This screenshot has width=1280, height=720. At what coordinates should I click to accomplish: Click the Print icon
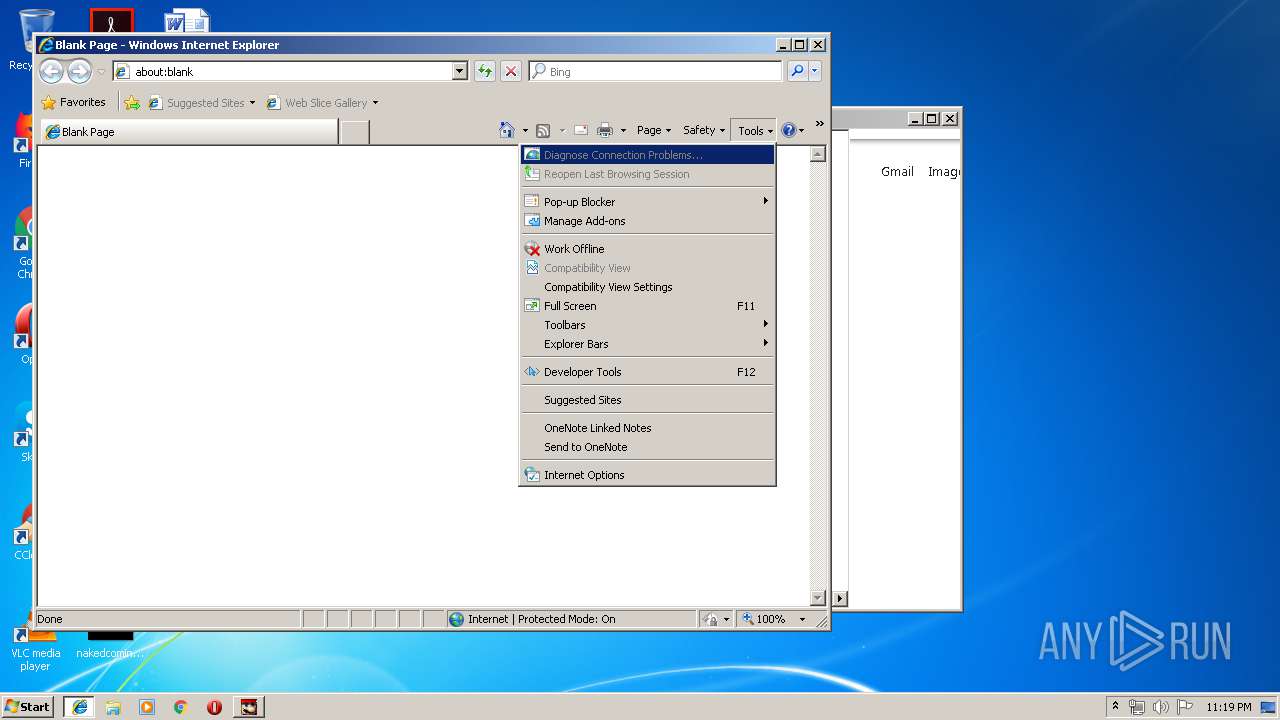pos(605,130)
